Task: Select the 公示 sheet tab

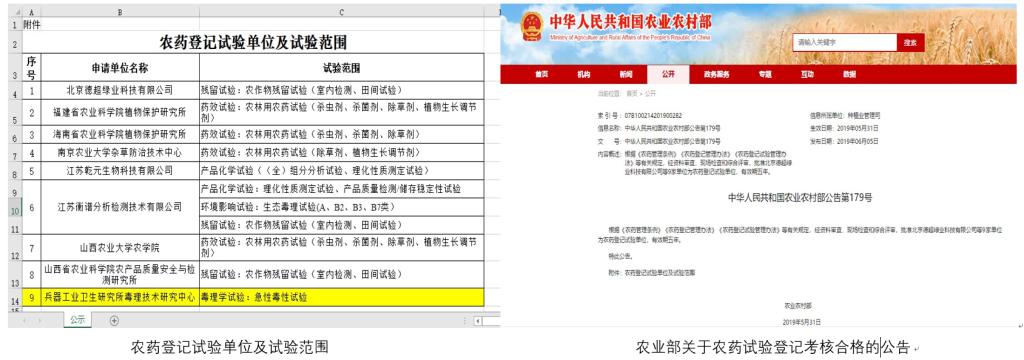Action: tap(78, 320)
